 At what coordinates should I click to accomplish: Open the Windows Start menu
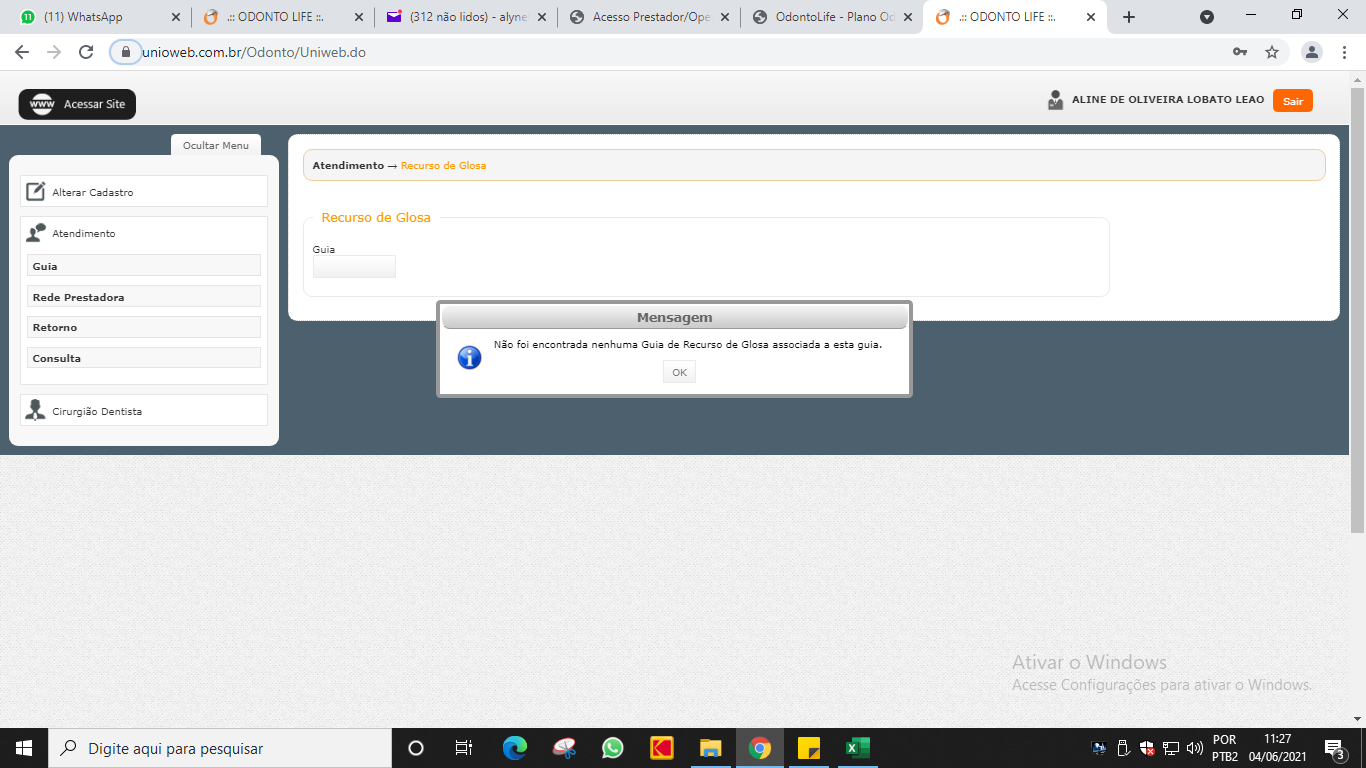point(24,748)
